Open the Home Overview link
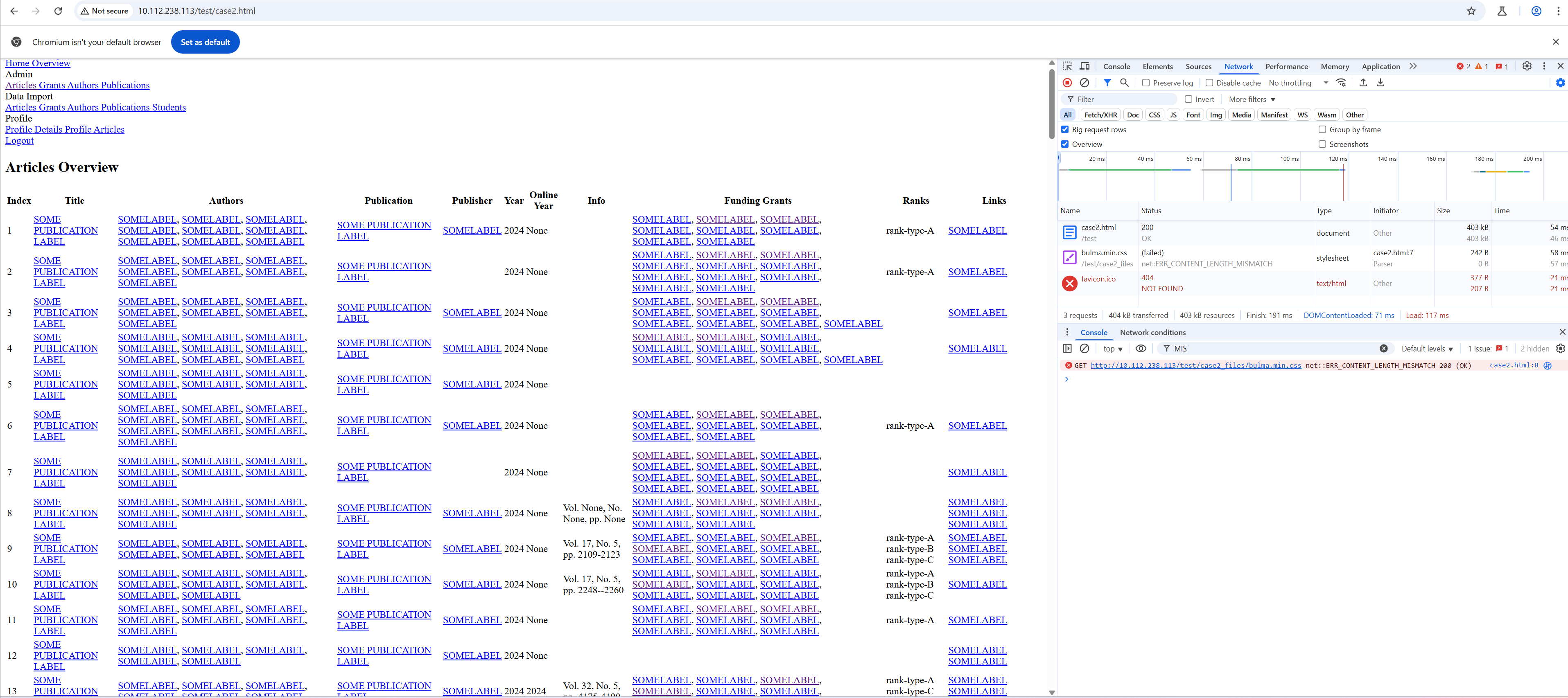Viewport: 1568px width, 698px height. pos(38,63)
